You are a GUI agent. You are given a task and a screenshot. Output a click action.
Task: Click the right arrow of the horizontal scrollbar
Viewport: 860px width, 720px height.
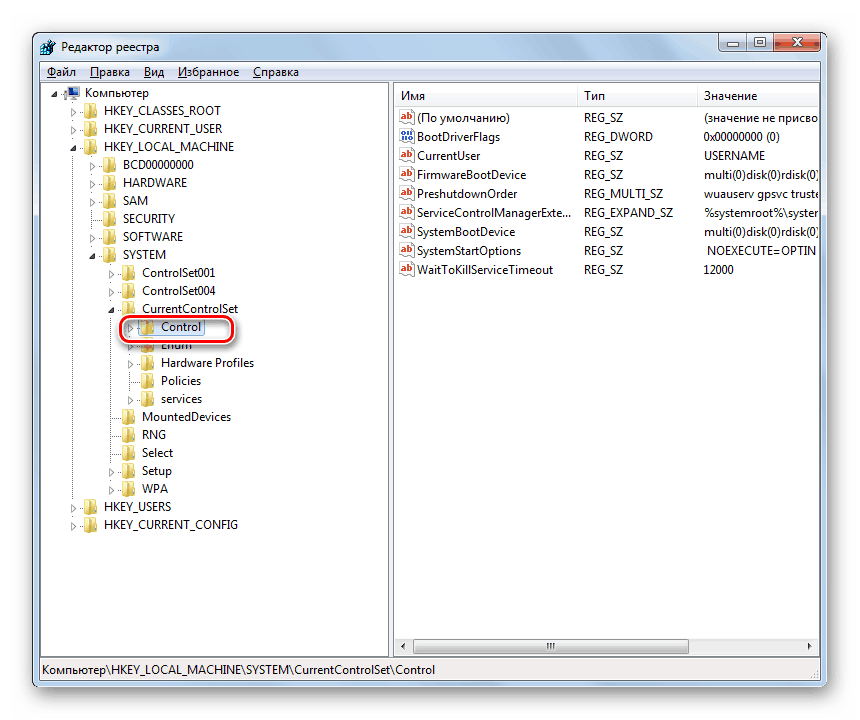pos(809,646)
